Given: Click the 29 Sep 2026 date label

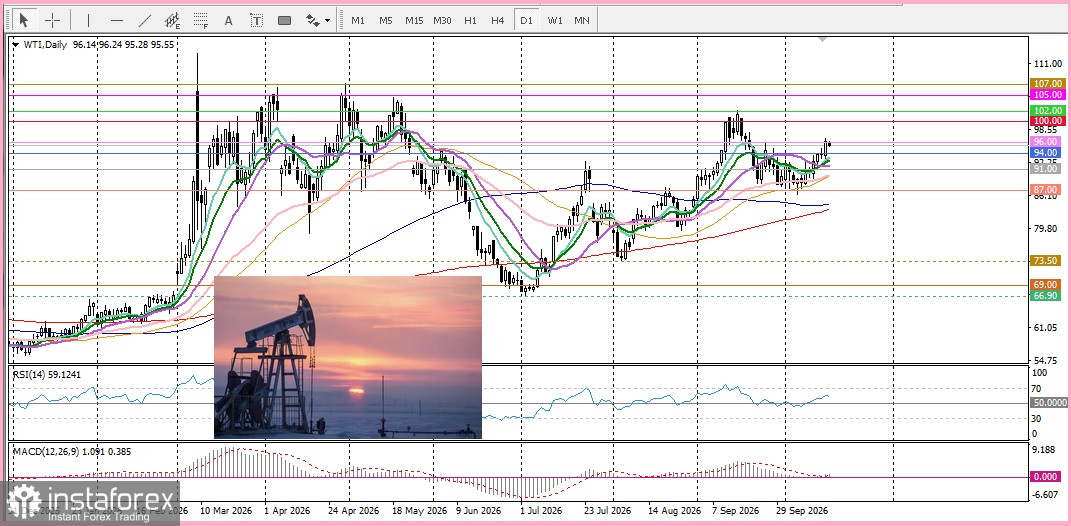Looking at the screenshot, I should [803, 510].
